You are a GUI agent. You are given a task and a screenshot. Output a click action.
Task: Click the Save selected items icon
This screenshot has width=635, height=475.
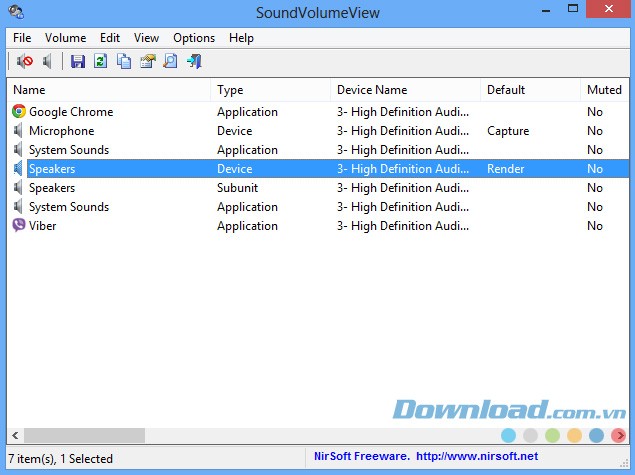point(78,62)
